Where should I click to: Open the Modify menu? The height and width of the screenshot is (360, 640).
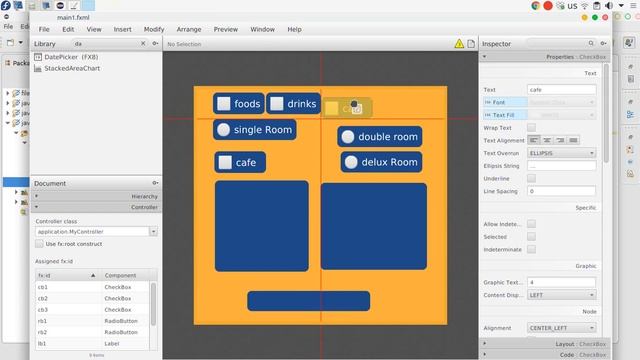(x=154, y=29)
